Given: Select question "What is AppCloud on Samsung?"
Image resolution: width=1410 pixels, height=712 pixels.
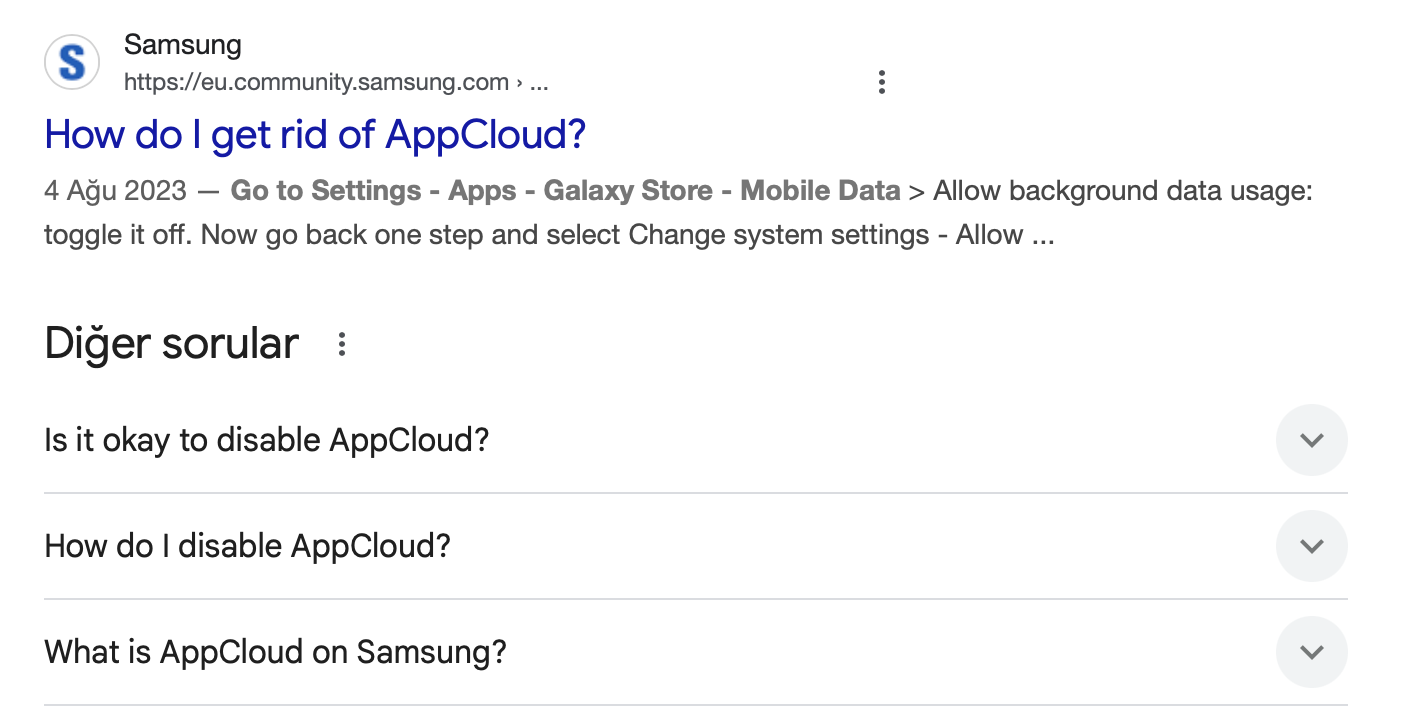Looking at the screenshot, I should pos(276,652).
